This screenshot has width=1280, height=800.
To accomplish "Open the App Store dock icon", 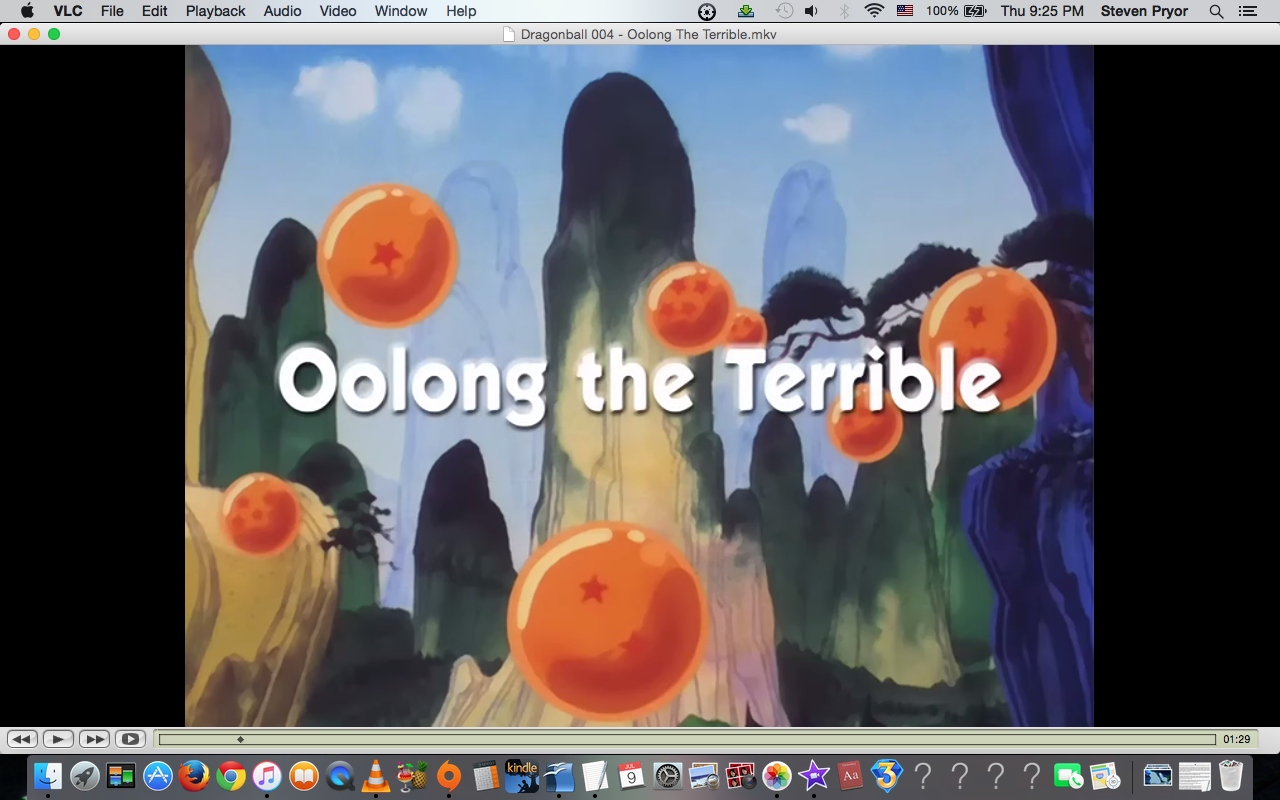I will tap(158, 775).
